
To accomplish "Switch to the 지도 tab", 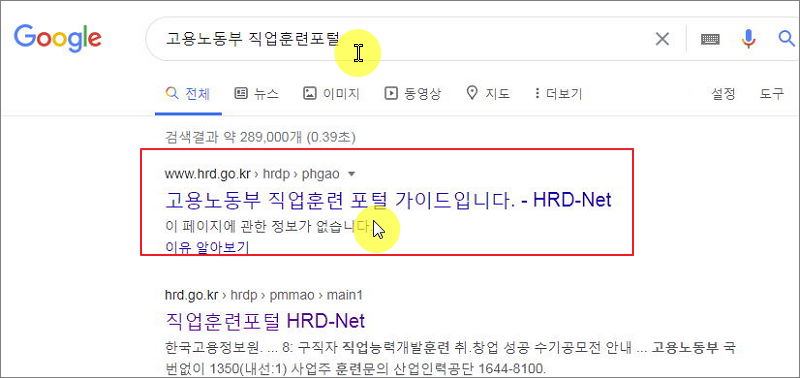I will pyautogui.click(x=488, y=93).
